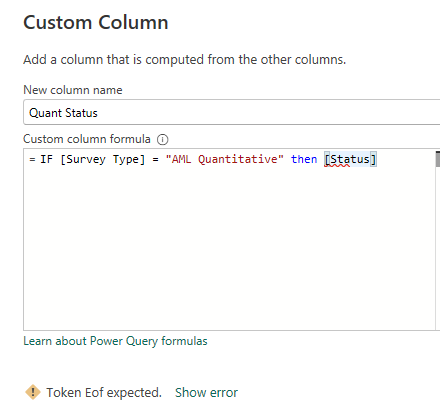Click the Show error link
The height and width of the screenshot is (413, 440).
(x=206, y=392)
